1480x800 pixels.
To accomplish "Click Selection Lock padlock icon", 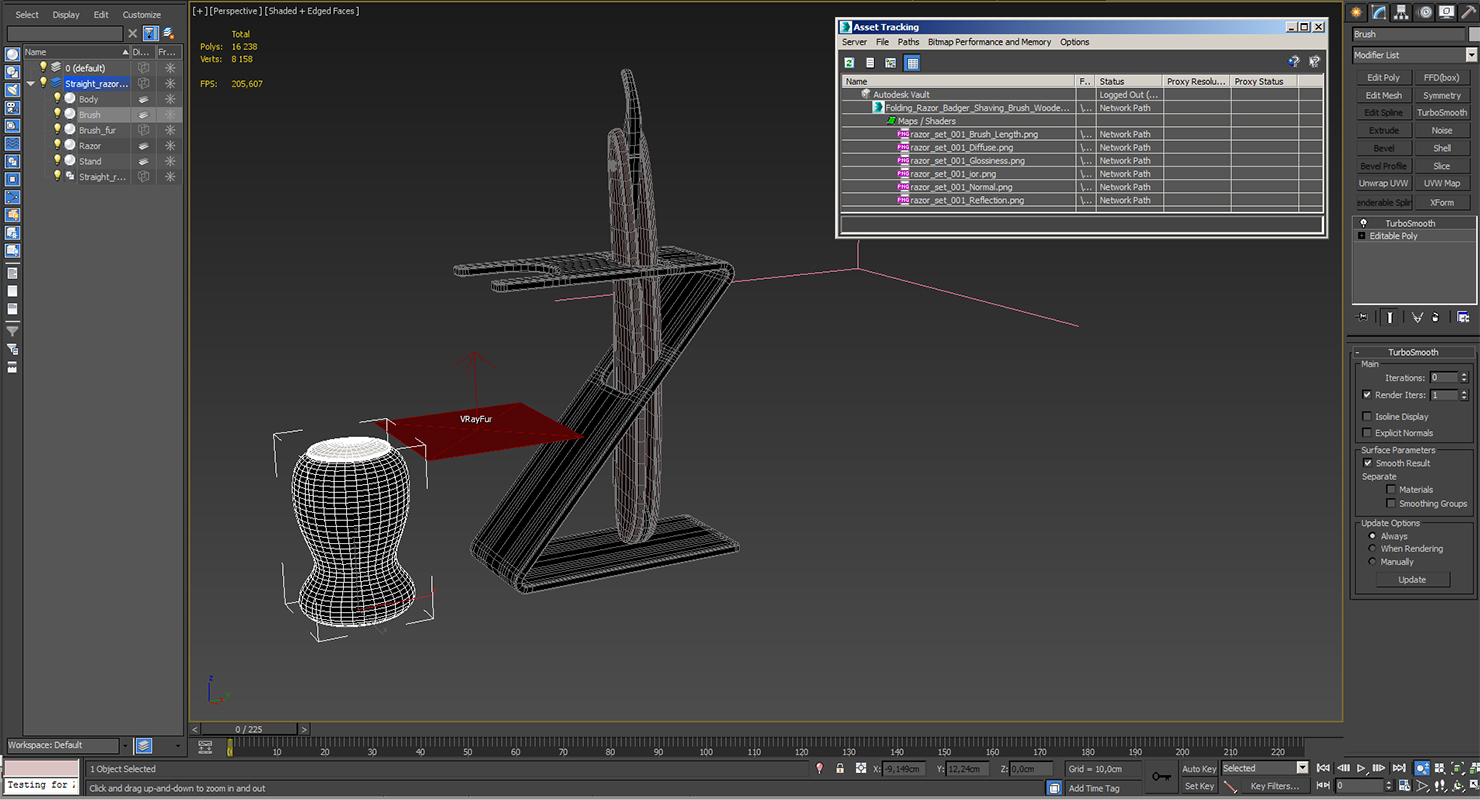I will tap(840, 768).
